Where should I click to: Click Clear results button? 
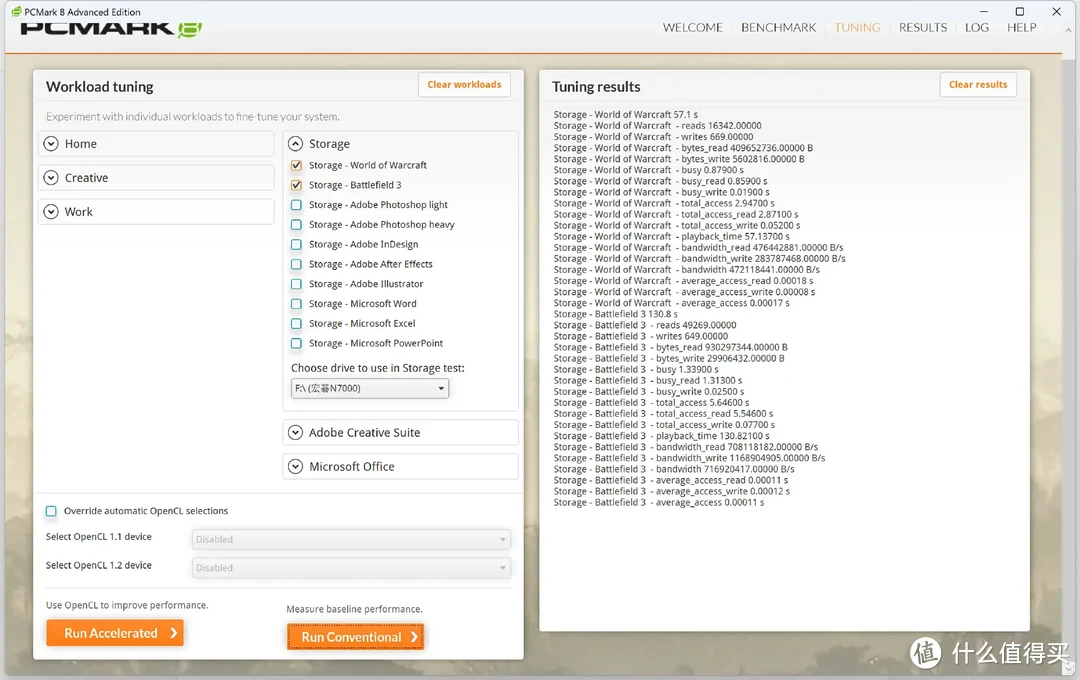[978, 85]
